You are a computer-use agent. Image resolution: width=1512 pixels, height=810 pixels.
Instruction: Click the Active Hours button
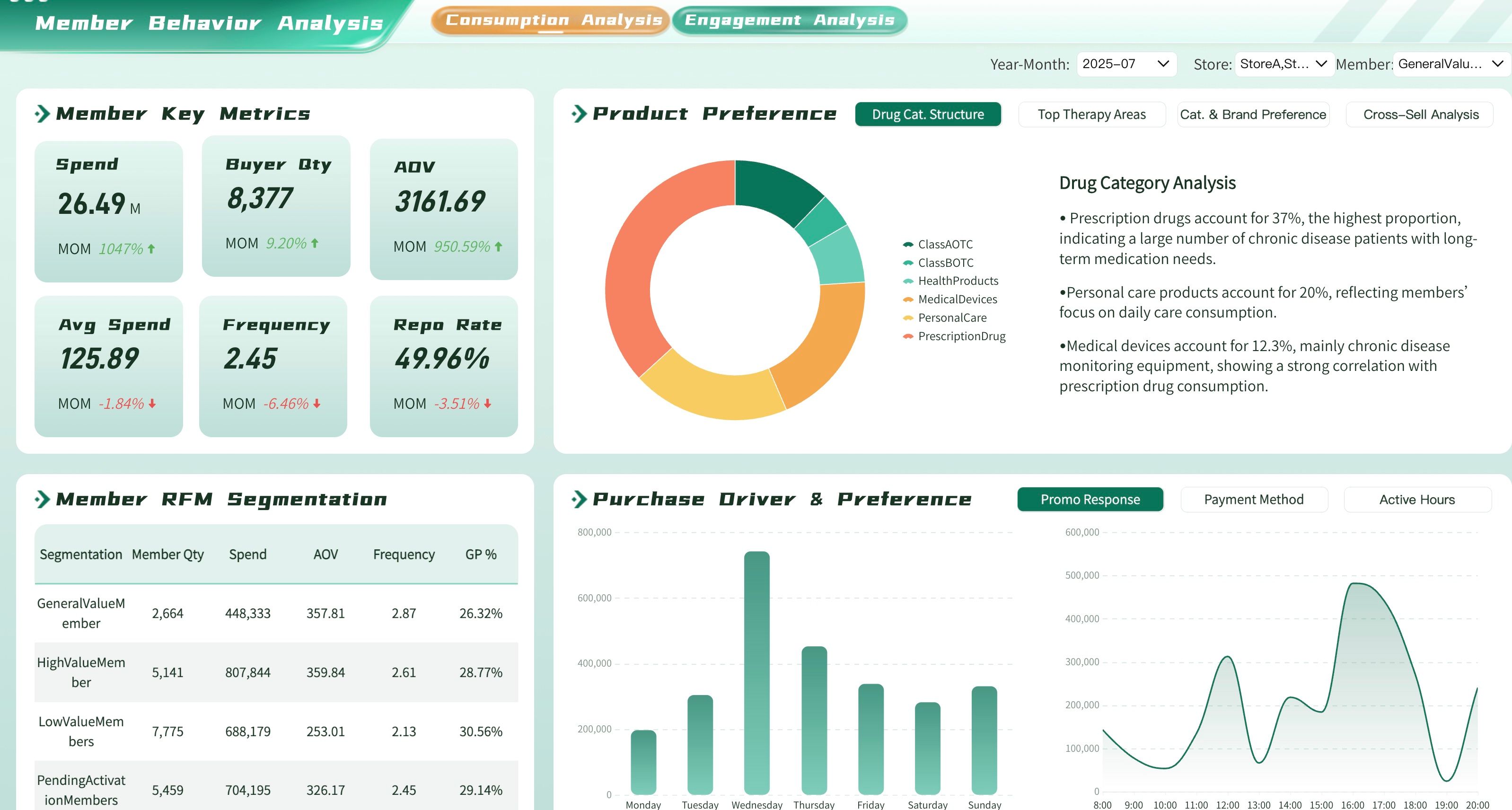pos(1417,500)
